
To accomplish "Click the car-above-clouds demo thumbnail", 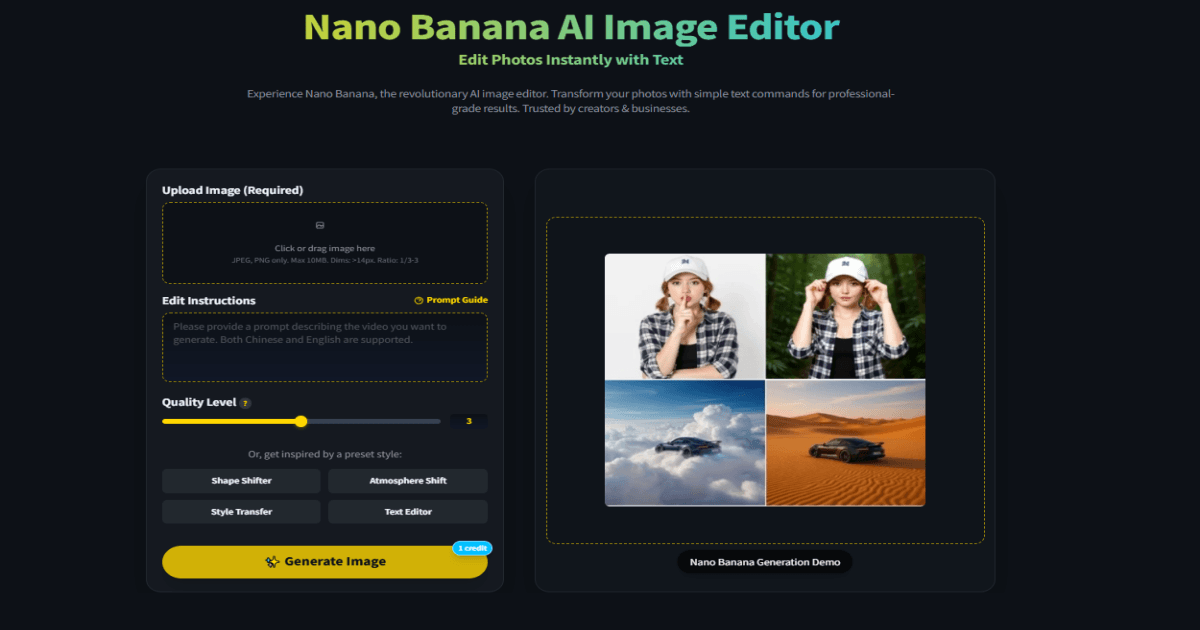I will [685, 442].
